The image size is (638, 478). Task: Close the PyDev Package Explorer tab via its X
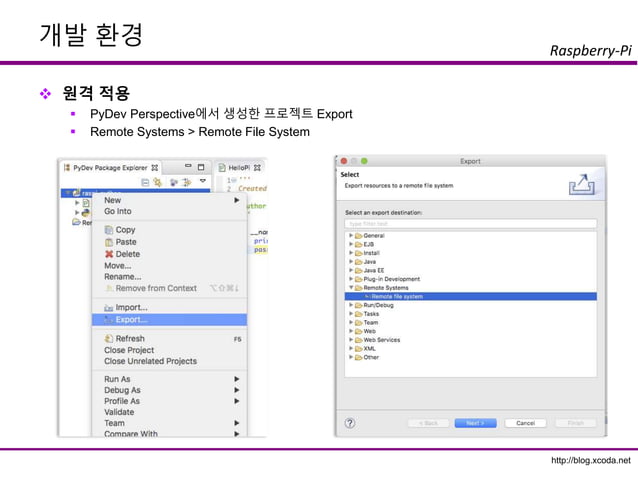(155, 168)
